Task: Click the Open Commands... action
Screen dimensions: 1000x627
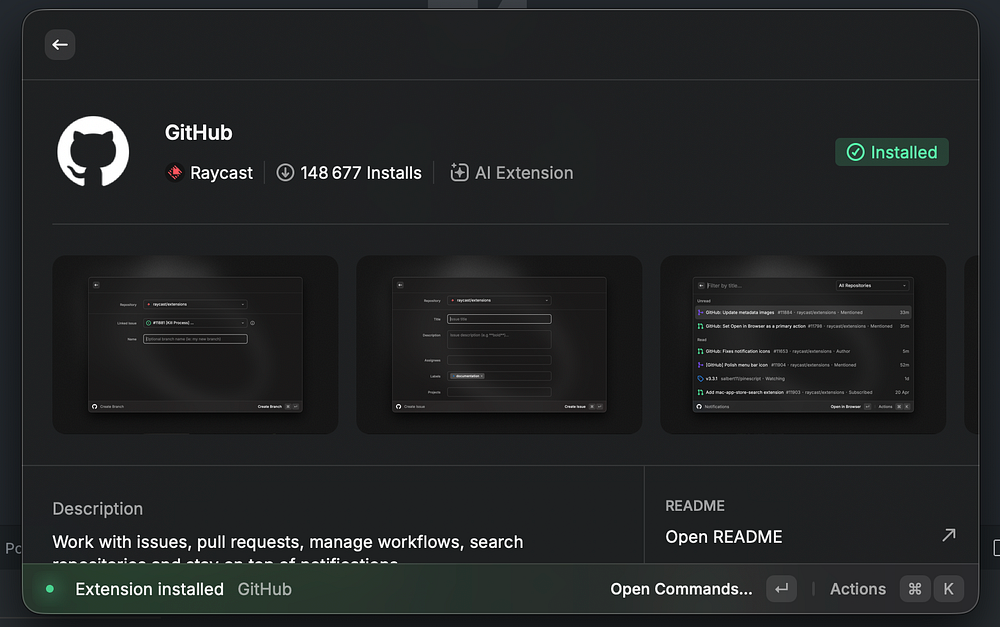Action: tap(681, 589)
